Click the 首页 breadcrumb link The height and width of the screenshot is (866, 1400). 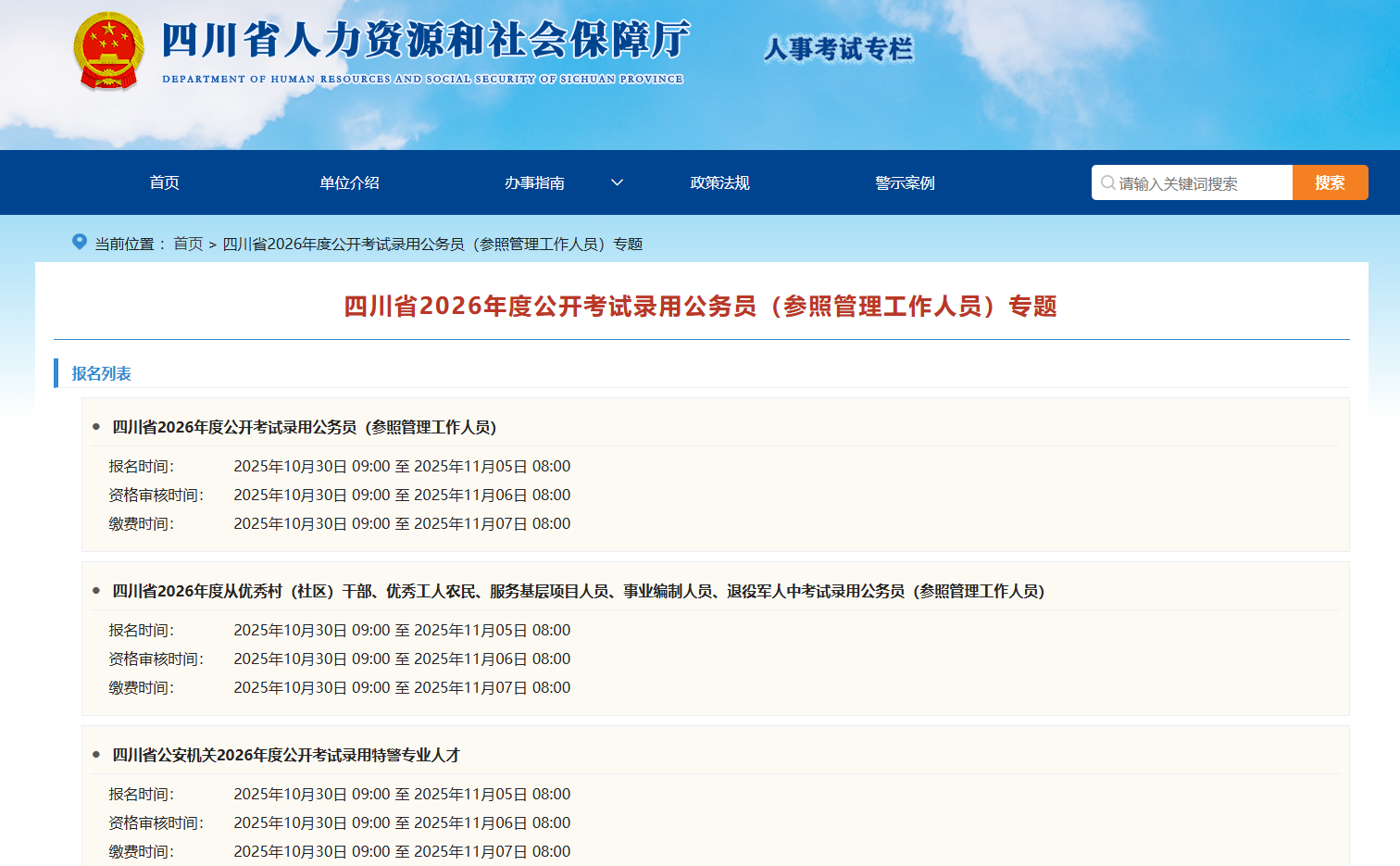pos(188,244)
